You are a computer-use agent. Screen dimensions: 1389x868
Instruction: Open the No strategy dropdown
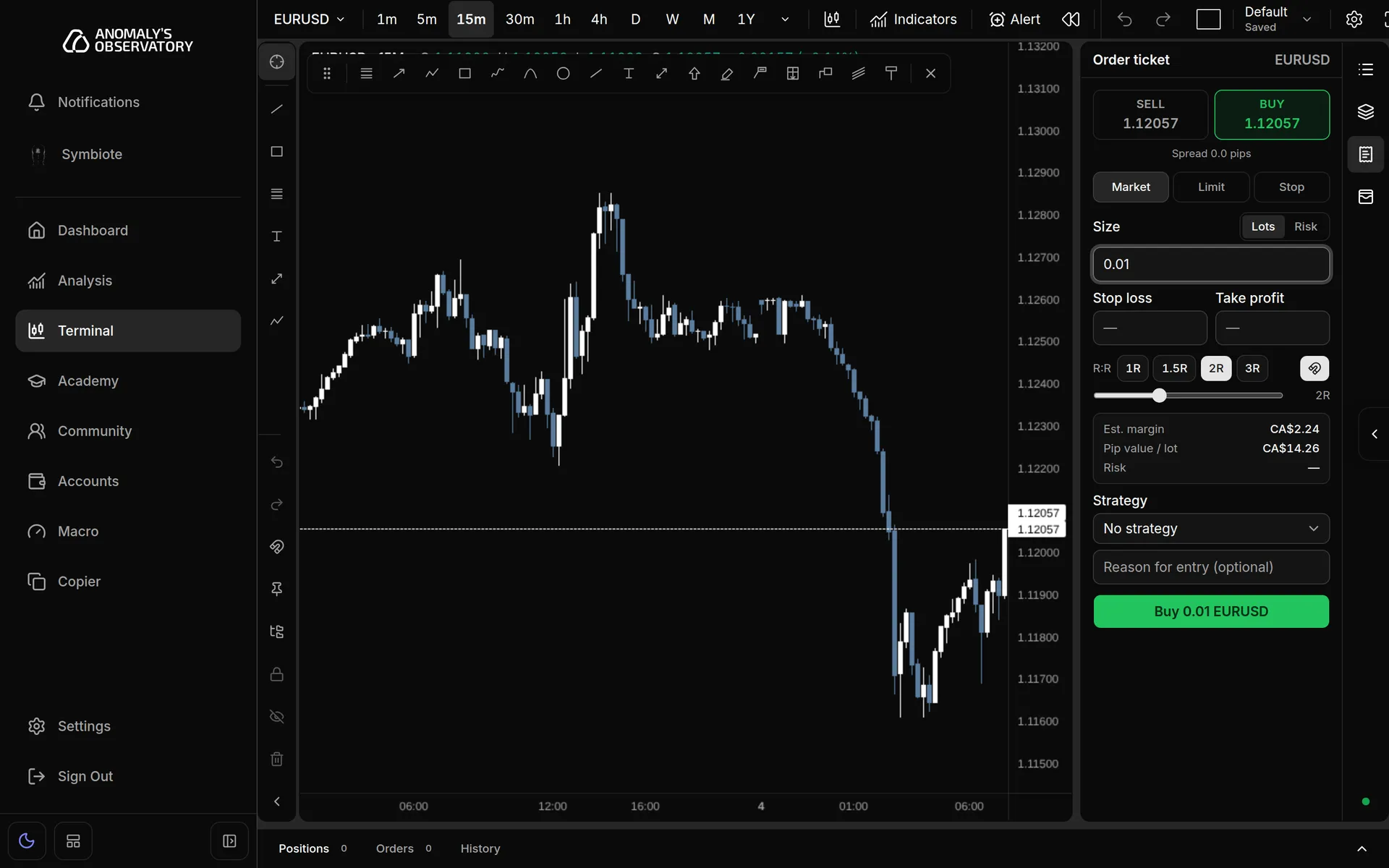[1211, 529]
